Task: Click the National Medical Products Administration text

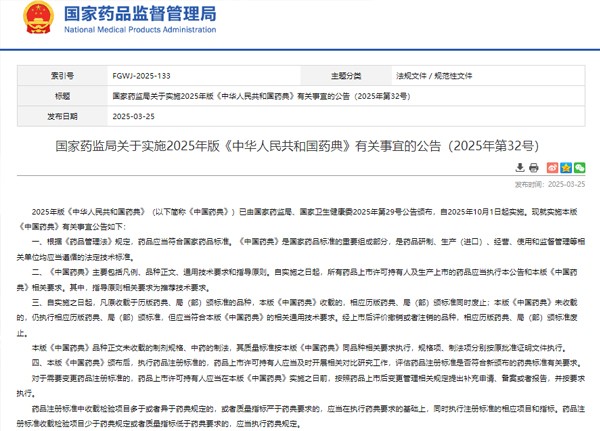Action: (140, 29)
